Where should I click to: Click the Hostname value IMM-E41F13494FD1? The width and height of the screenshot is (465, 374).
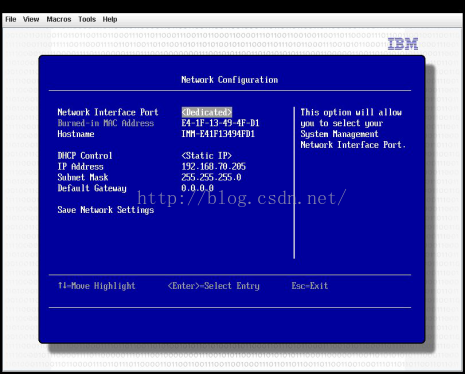point(218,134)
